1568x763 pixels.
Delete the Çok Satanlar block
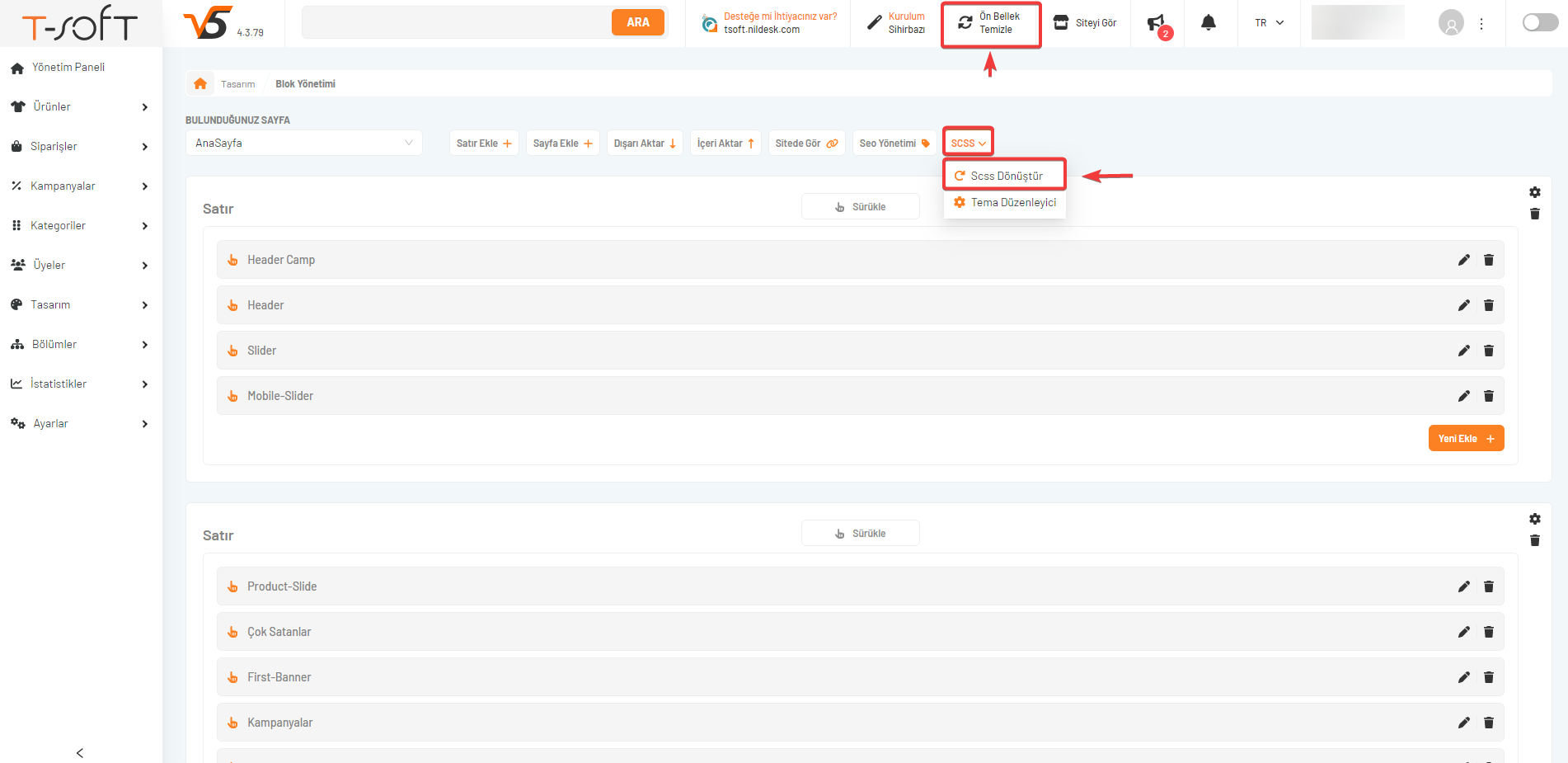click(x=1489, y=632)
